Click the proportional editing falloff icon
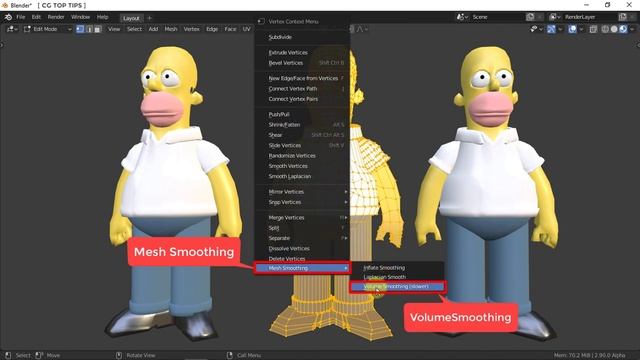 coord(361,29)
